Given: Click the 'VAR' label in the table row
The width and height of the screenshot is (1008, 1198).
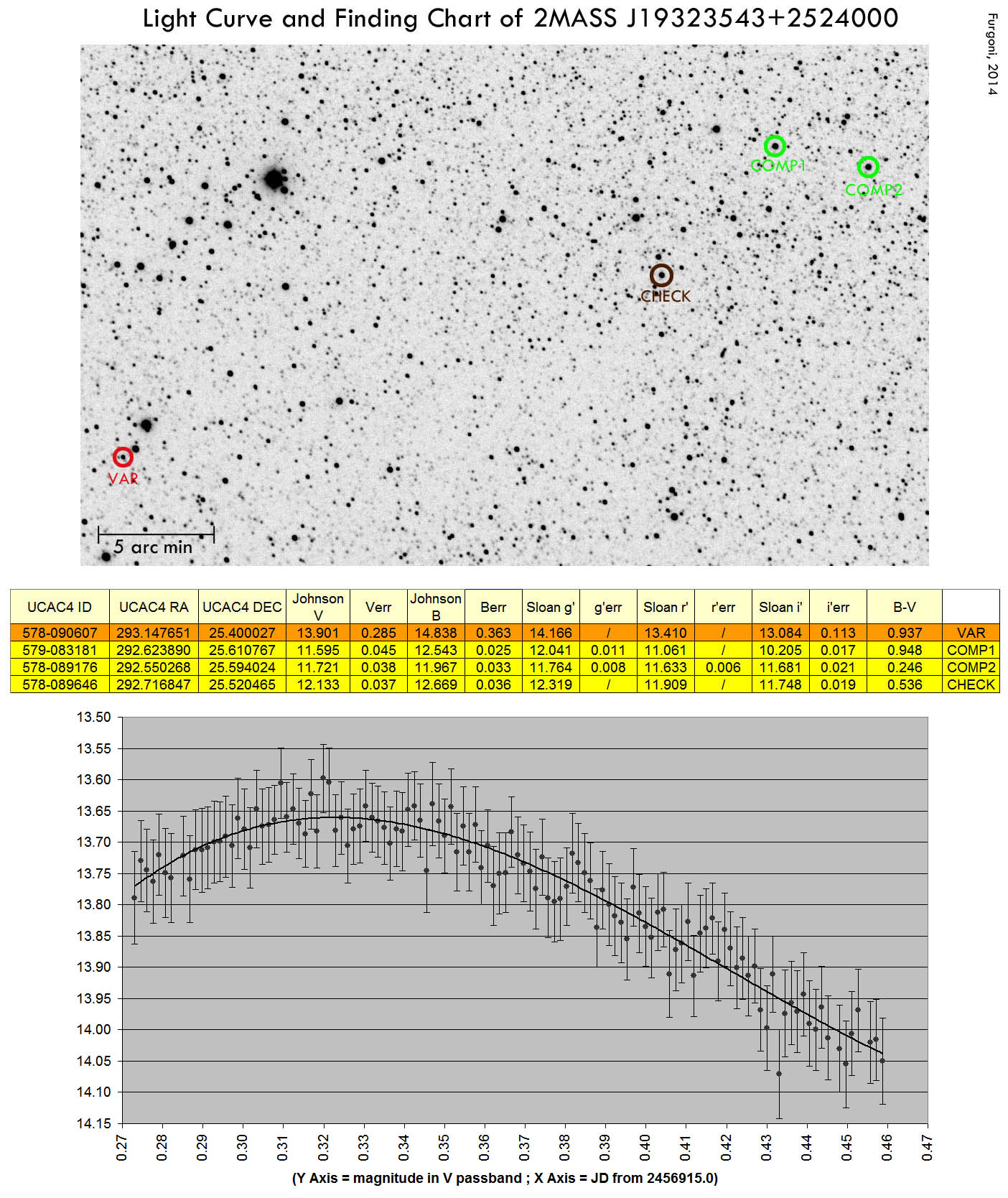Looking at the screenshot, I should pyautogui.click(x=971, y=633).
